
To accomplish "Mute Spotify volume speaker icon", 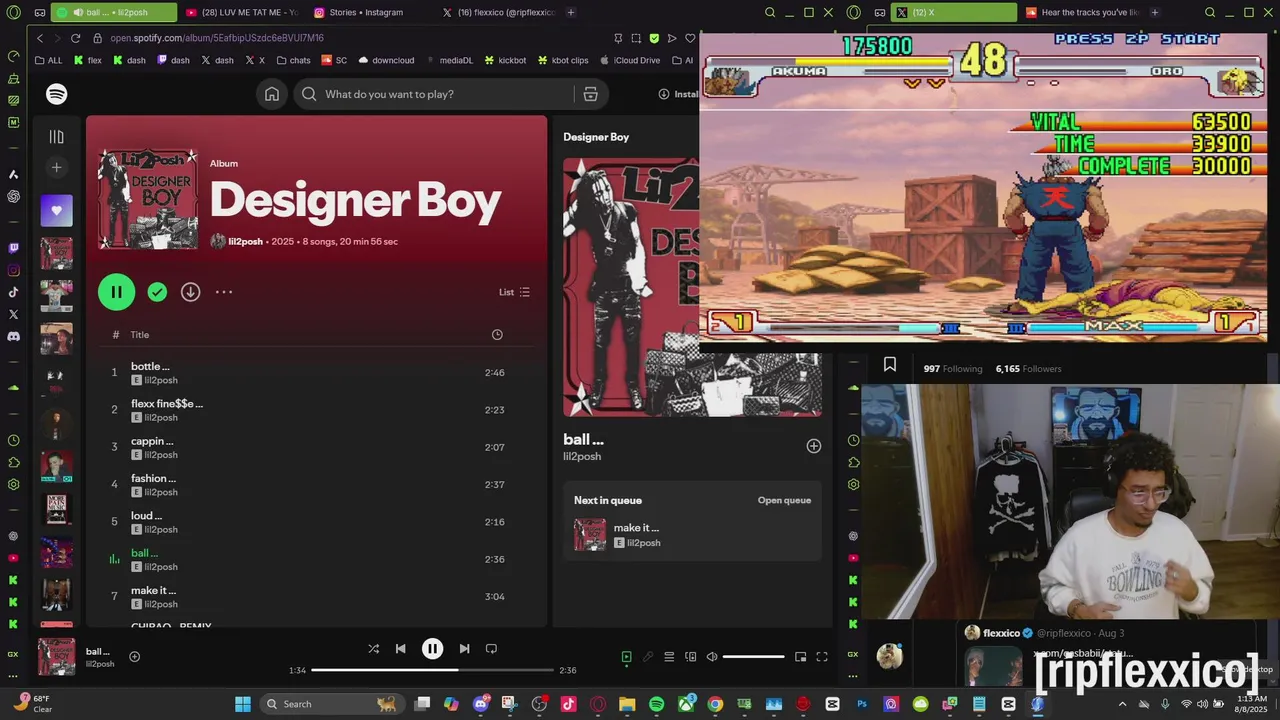I will click(712, 657).
